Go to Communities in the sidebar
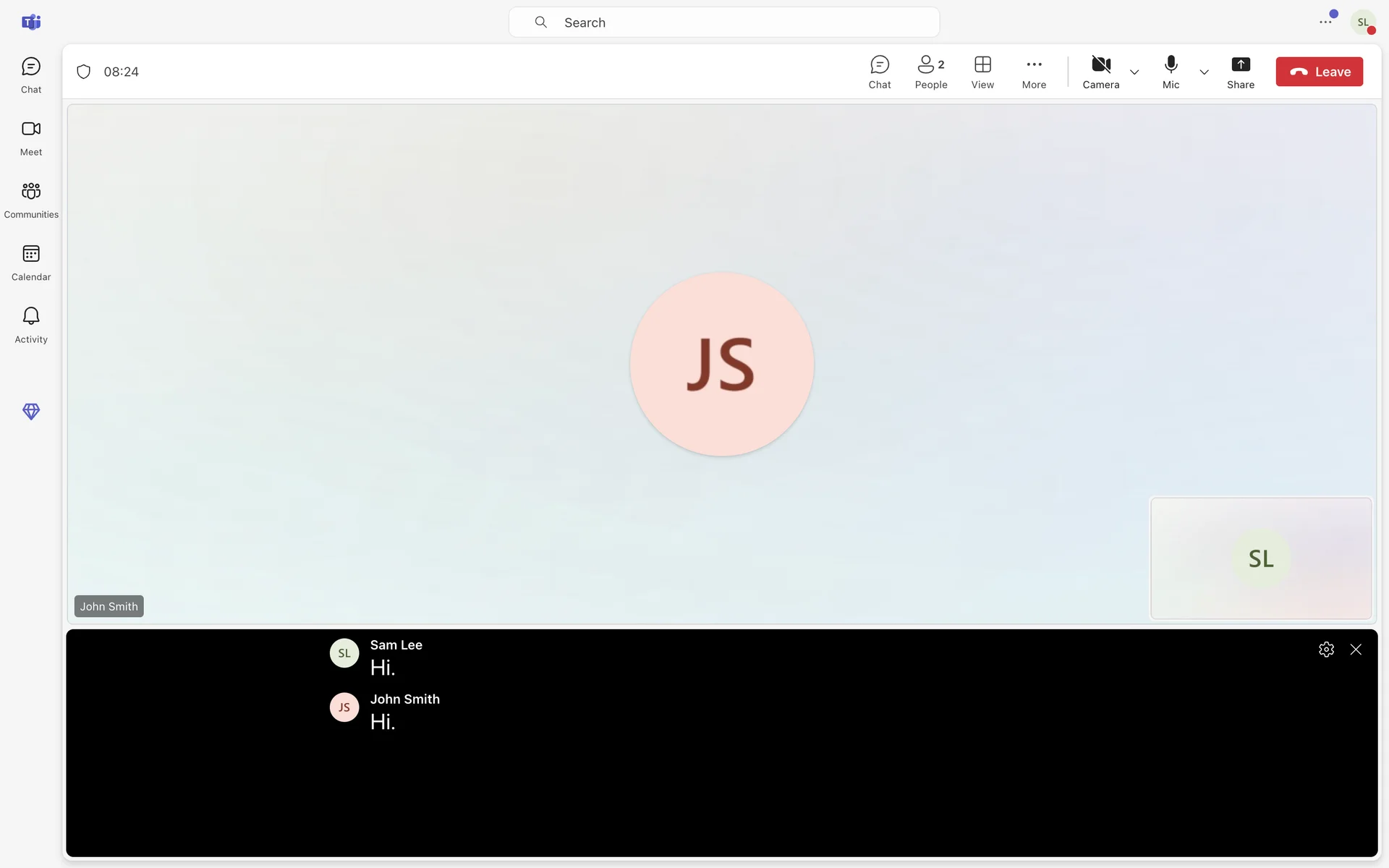Image resolution: width=1389 pixels, height=868 pixels. [31, 200]
